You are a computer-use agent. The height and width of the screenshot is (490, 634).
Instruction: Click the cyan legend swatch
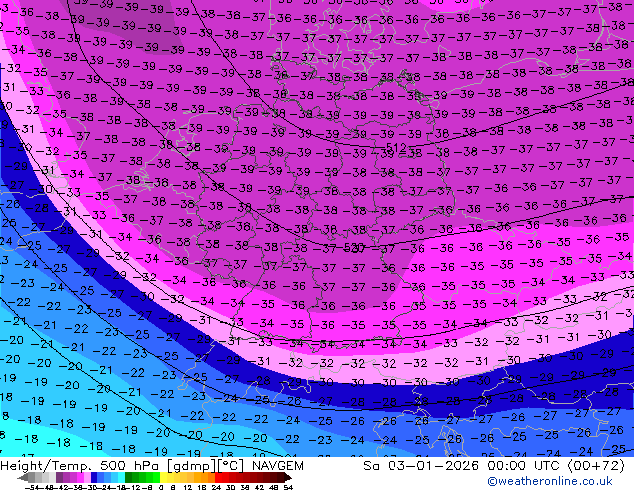pyautogui.click(x=121, y=477)
